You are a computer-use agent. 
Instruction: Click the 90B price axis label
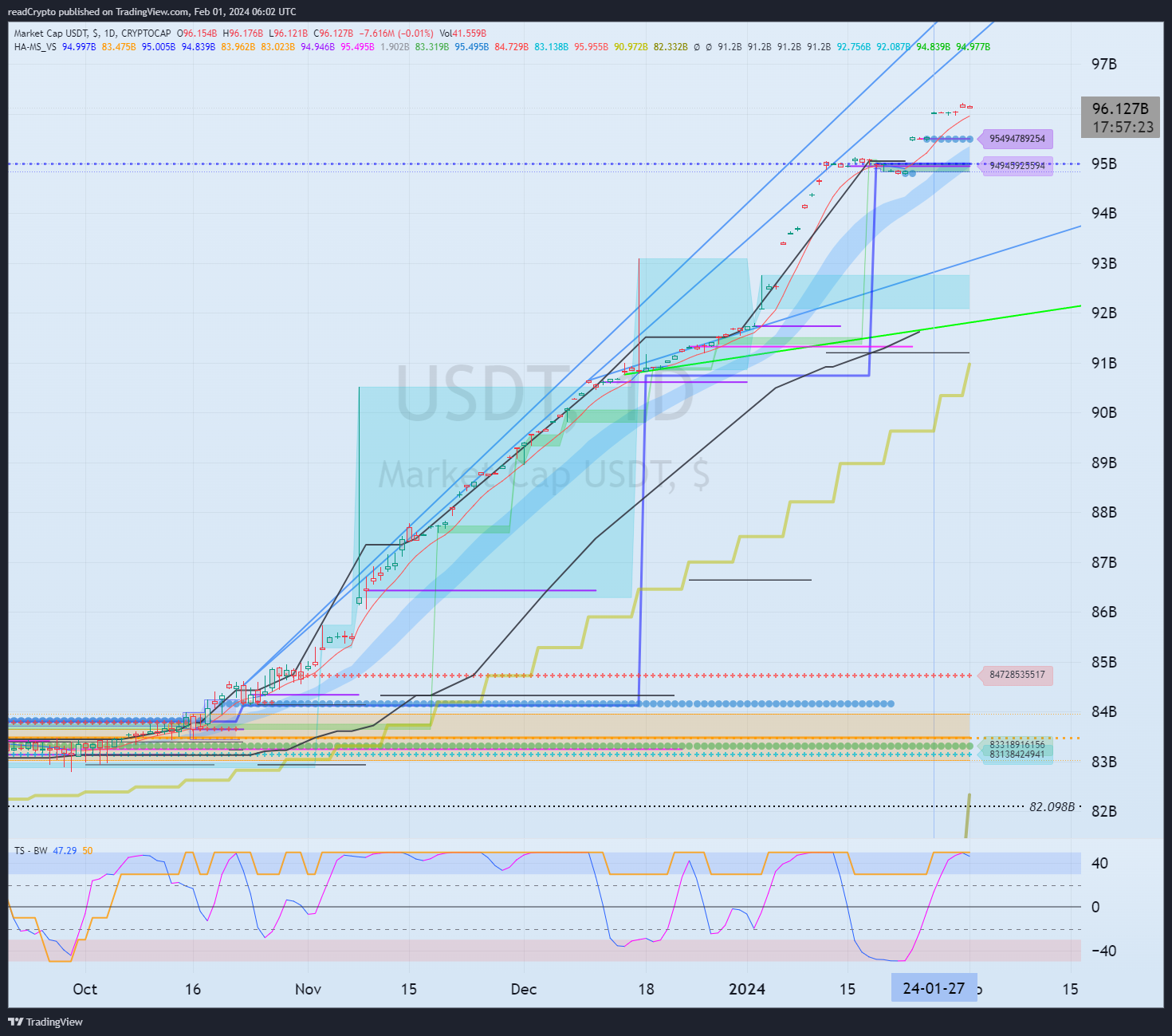click(1104, 412)
